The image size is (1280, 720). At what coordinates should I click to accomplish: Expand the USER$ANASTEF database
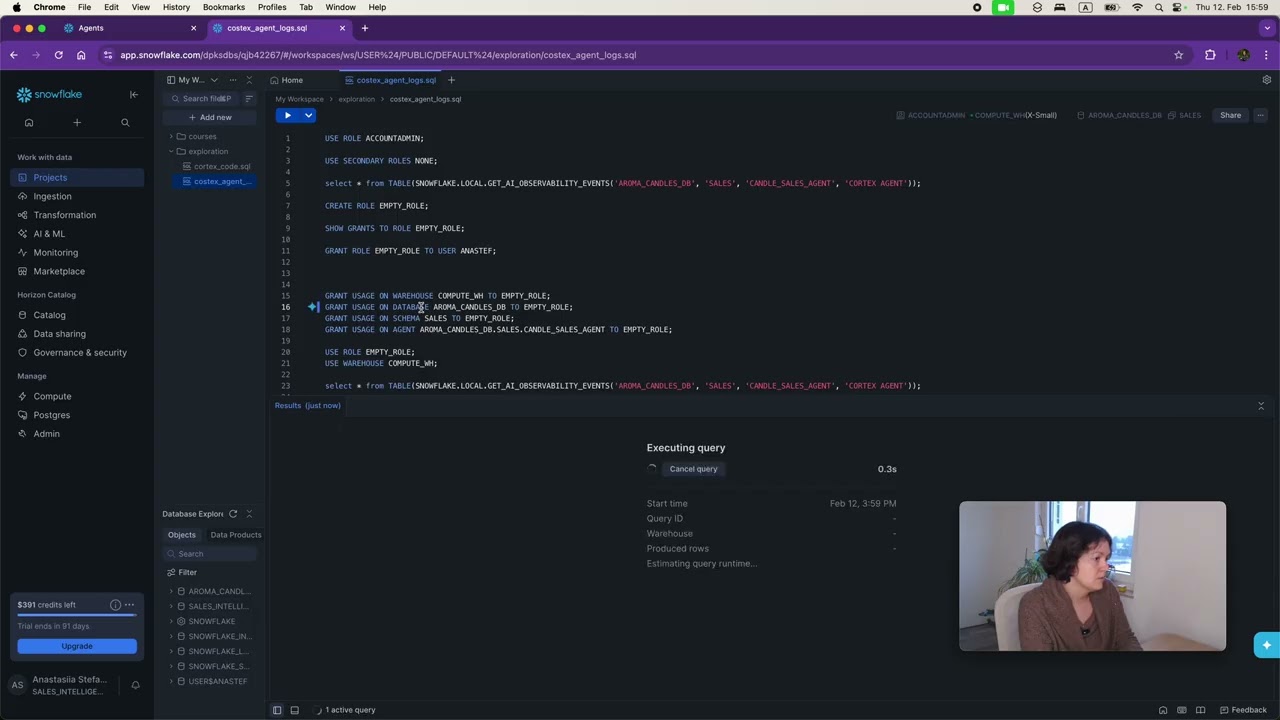pos(171,682)
